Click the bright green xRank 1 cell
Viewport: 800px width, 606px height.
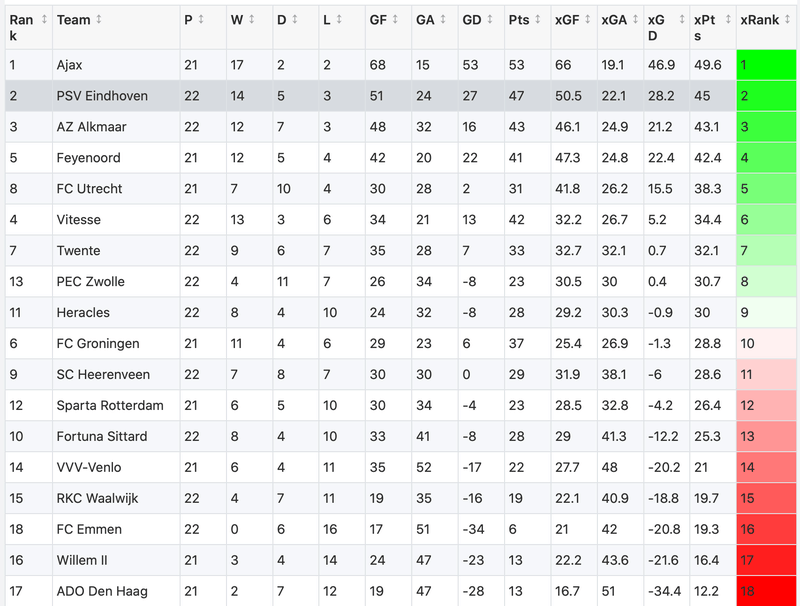coord(766,65)
